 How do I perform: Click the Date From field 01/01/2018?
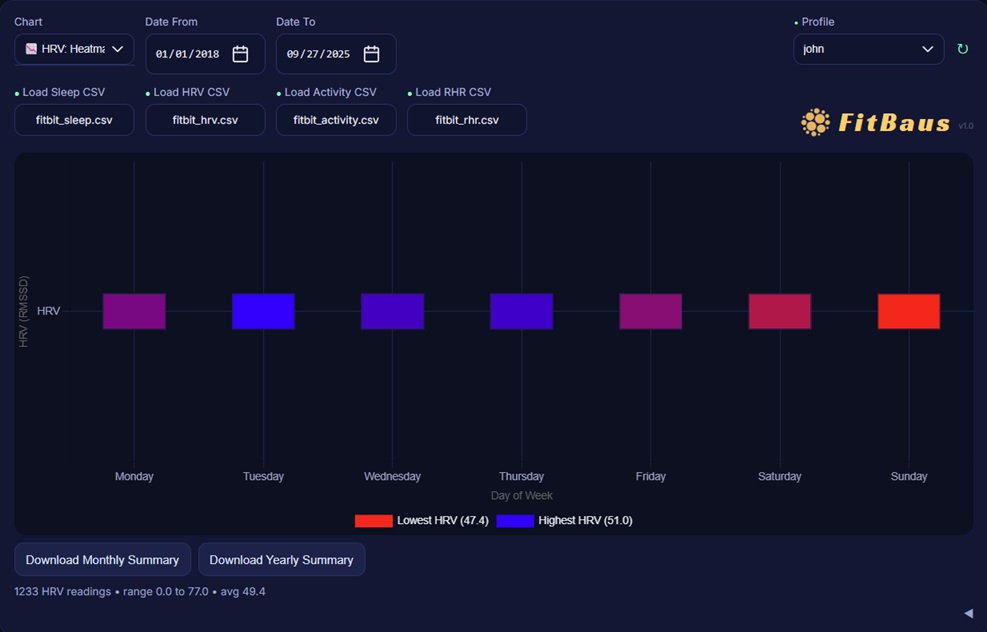click(x=188, y=54)
